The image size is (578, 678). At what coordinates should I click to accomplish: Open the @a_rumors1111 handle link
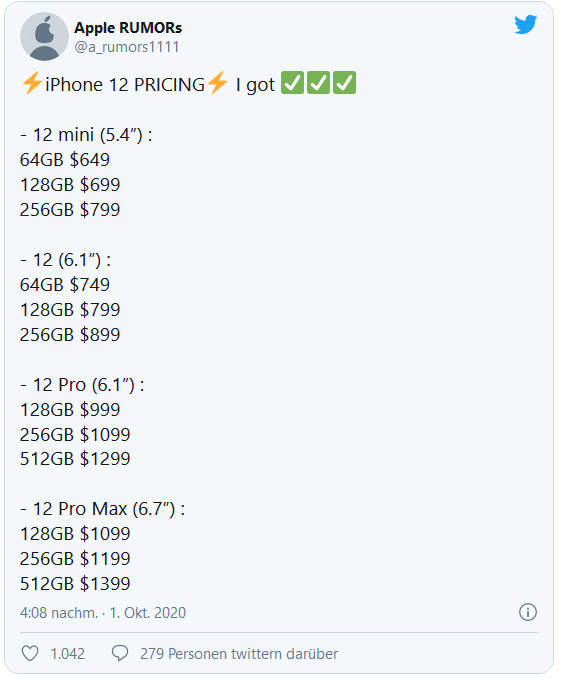[x=127, y=47]
